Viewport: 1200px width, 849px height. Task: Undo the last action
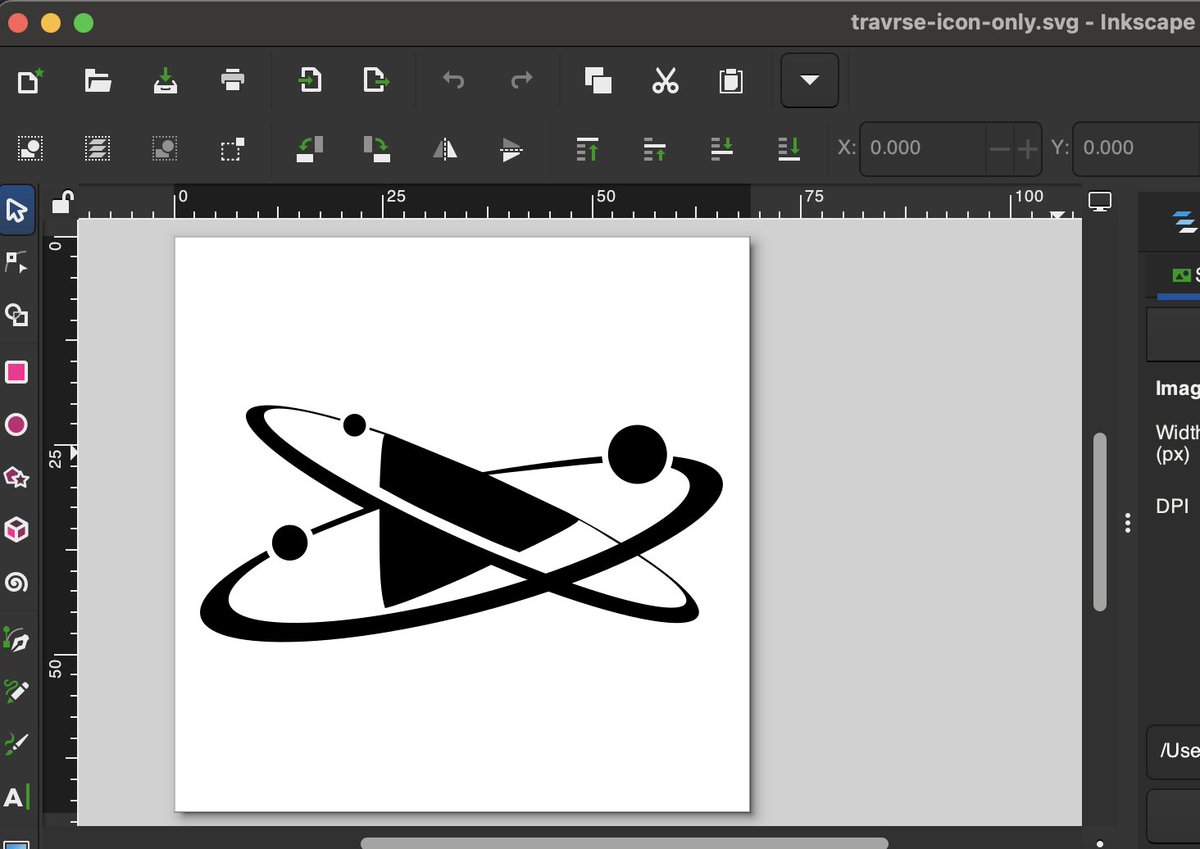click(x=453, y=80)
